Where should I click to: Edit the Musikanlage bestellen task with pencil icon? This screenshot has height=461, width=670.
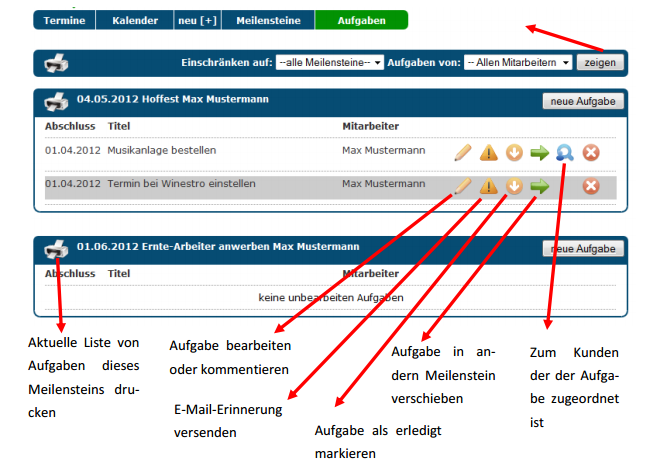(462, 153)
